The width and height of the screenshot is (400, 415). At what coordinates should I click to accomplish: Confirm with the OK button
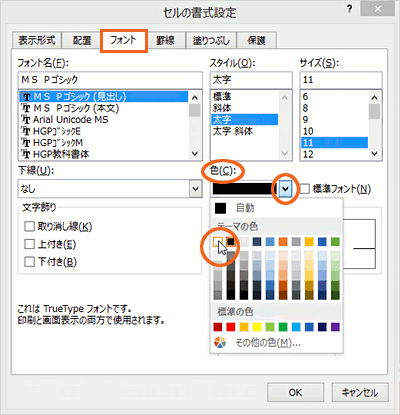click(295, 392)
